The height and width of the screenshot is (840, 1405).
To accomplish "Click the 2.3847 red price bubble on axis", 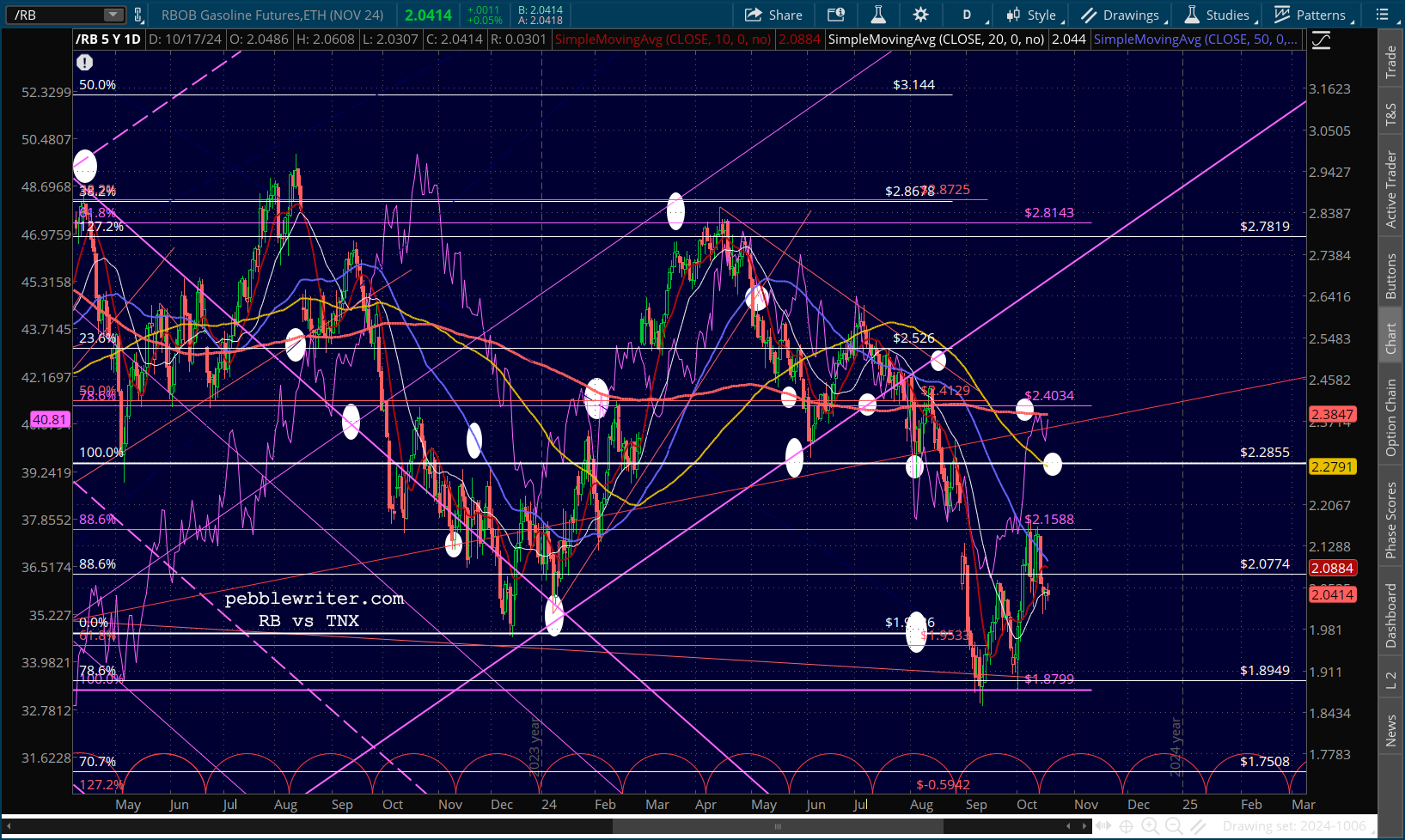I will point(1332,414).
